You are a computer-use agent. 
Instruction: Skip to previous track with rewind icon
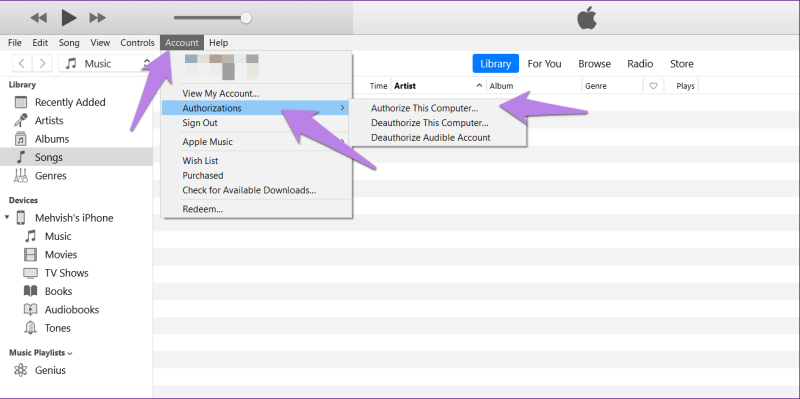click(x=38, y=18)
